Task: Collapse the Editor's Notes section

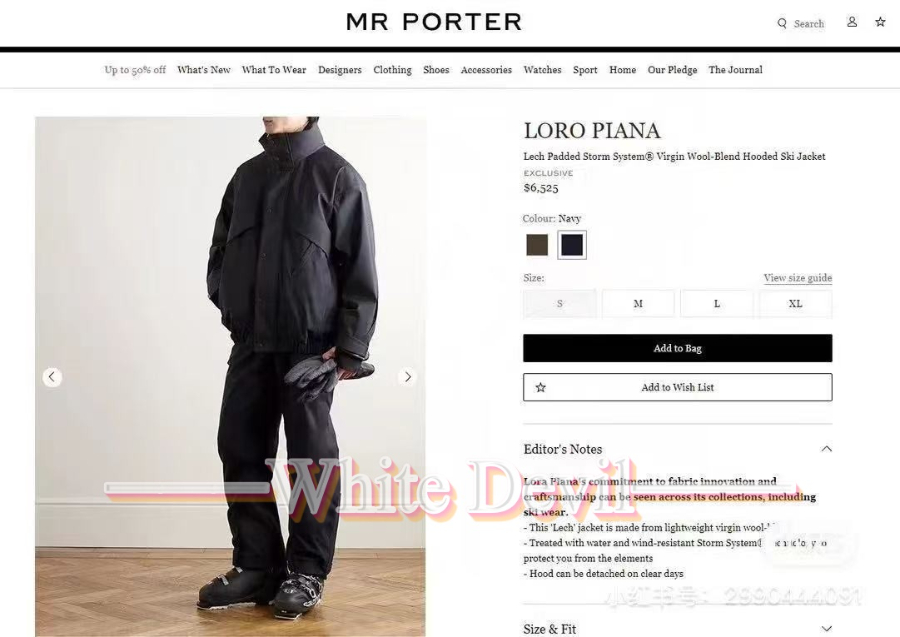Action: (x=826, y=449)
